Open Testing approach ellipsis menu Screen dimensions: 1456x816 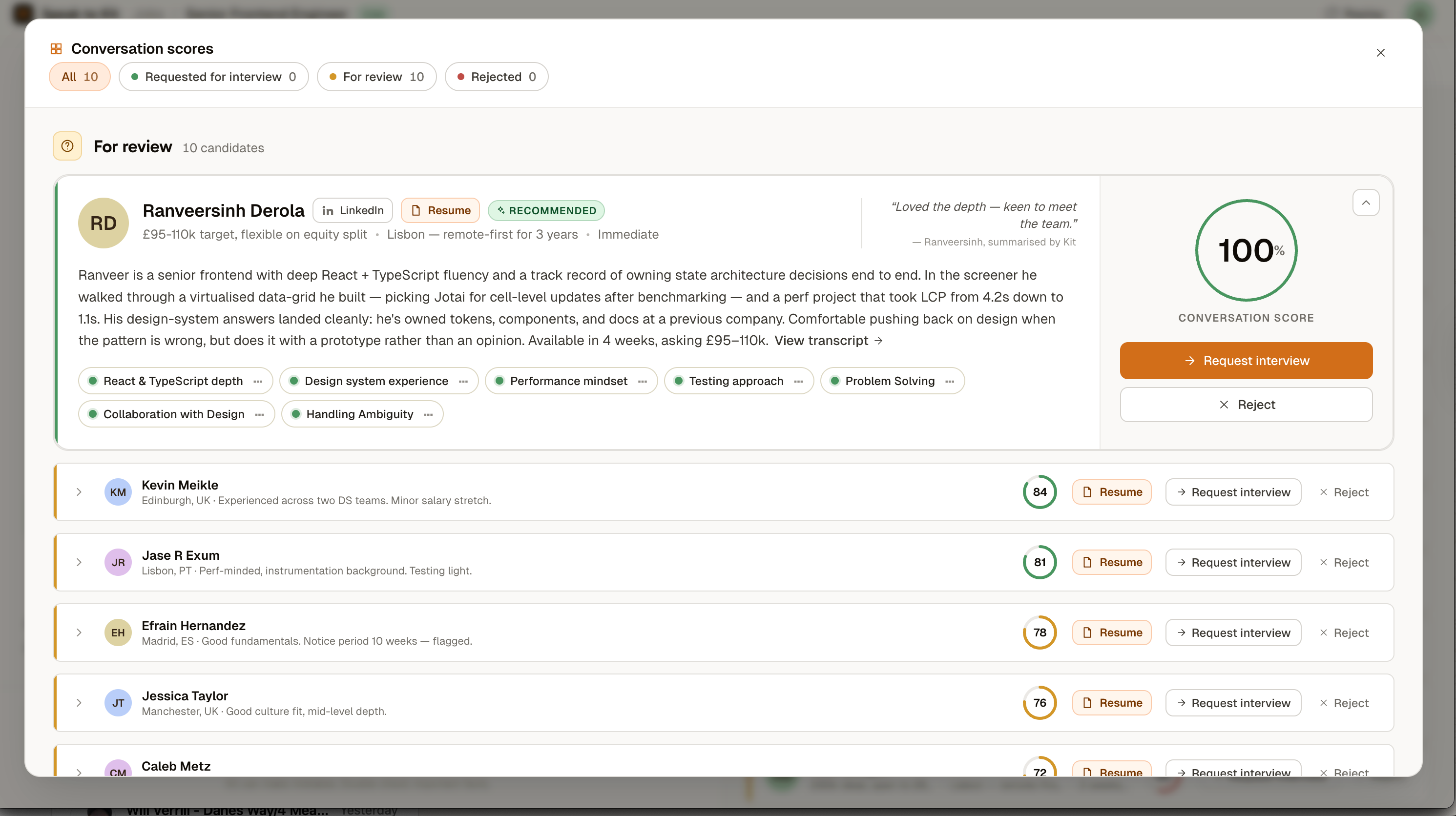coord(799,381)
